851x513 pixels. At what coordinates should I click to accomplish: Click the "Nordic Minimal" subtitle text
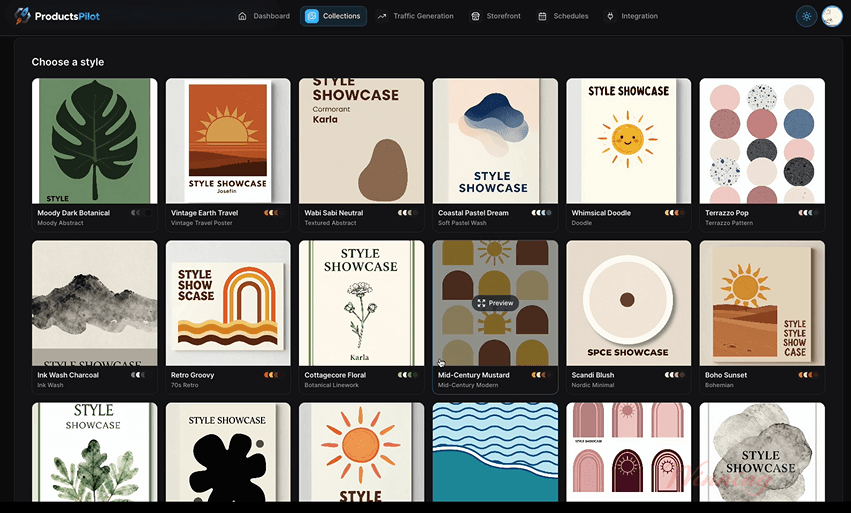point(593,385)
